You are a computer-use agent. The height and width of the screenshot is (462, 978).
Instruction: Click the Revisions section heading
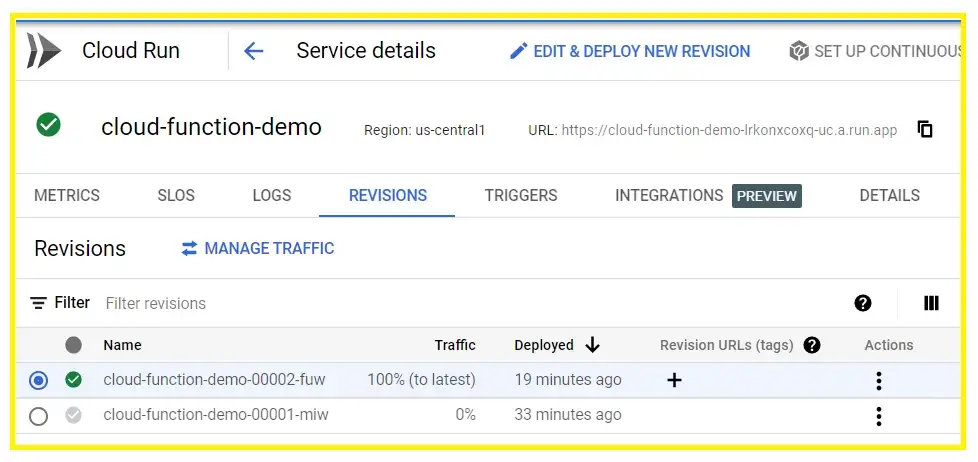[x=80, y=249]
